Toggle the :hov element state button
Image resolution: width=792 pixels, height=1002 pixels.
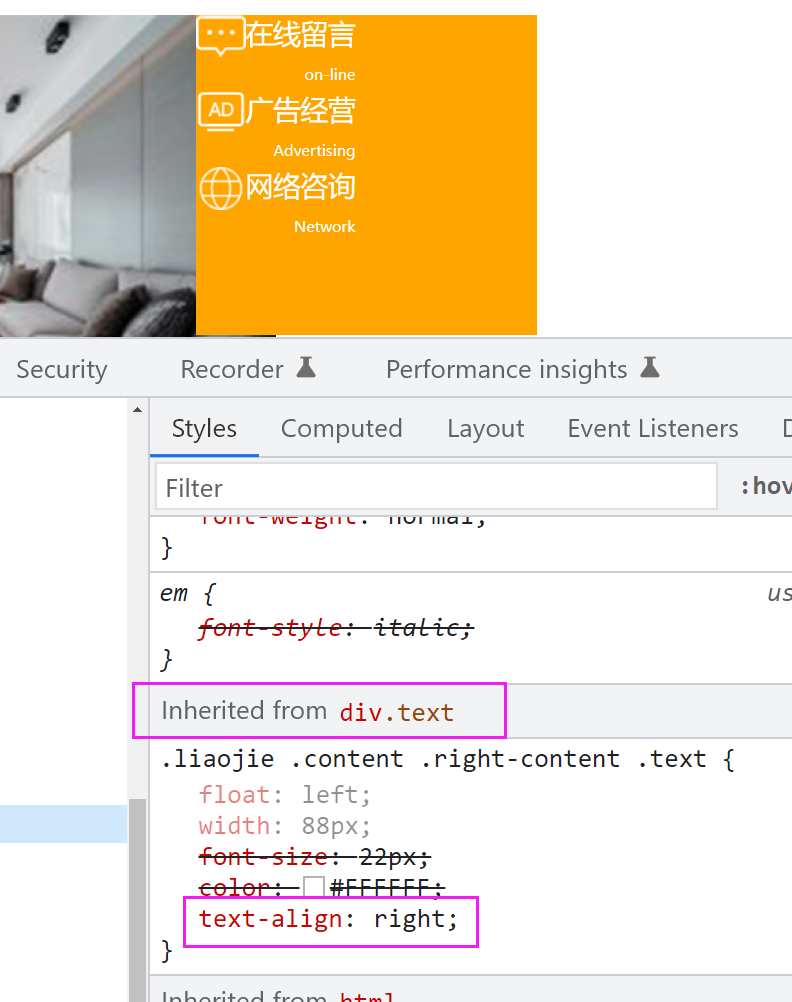tap(766, 486)
